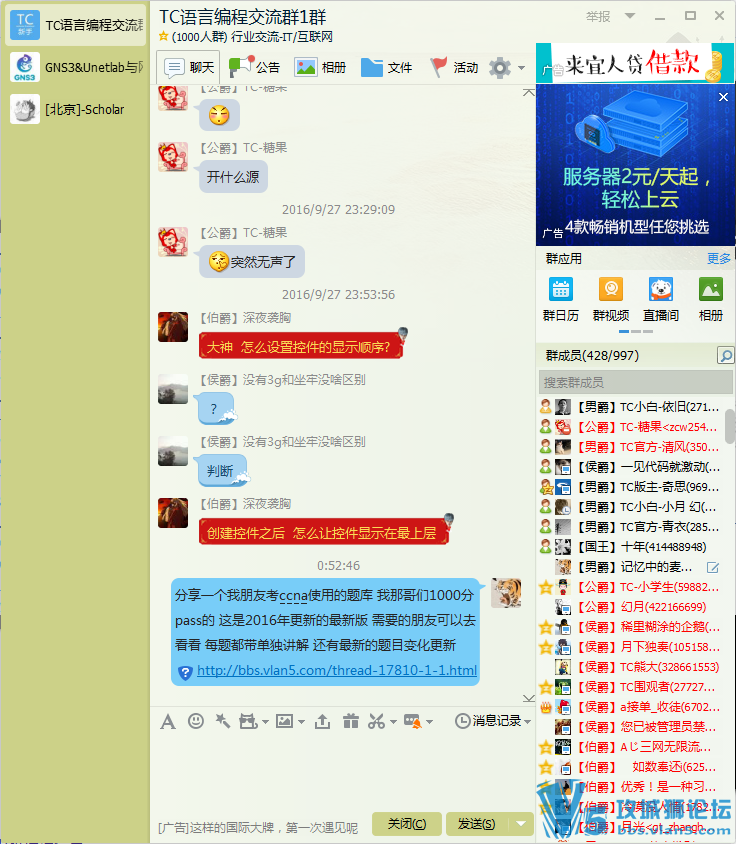
Task: Click the scissors screenshot tool
Action: (x=376, y=721)
